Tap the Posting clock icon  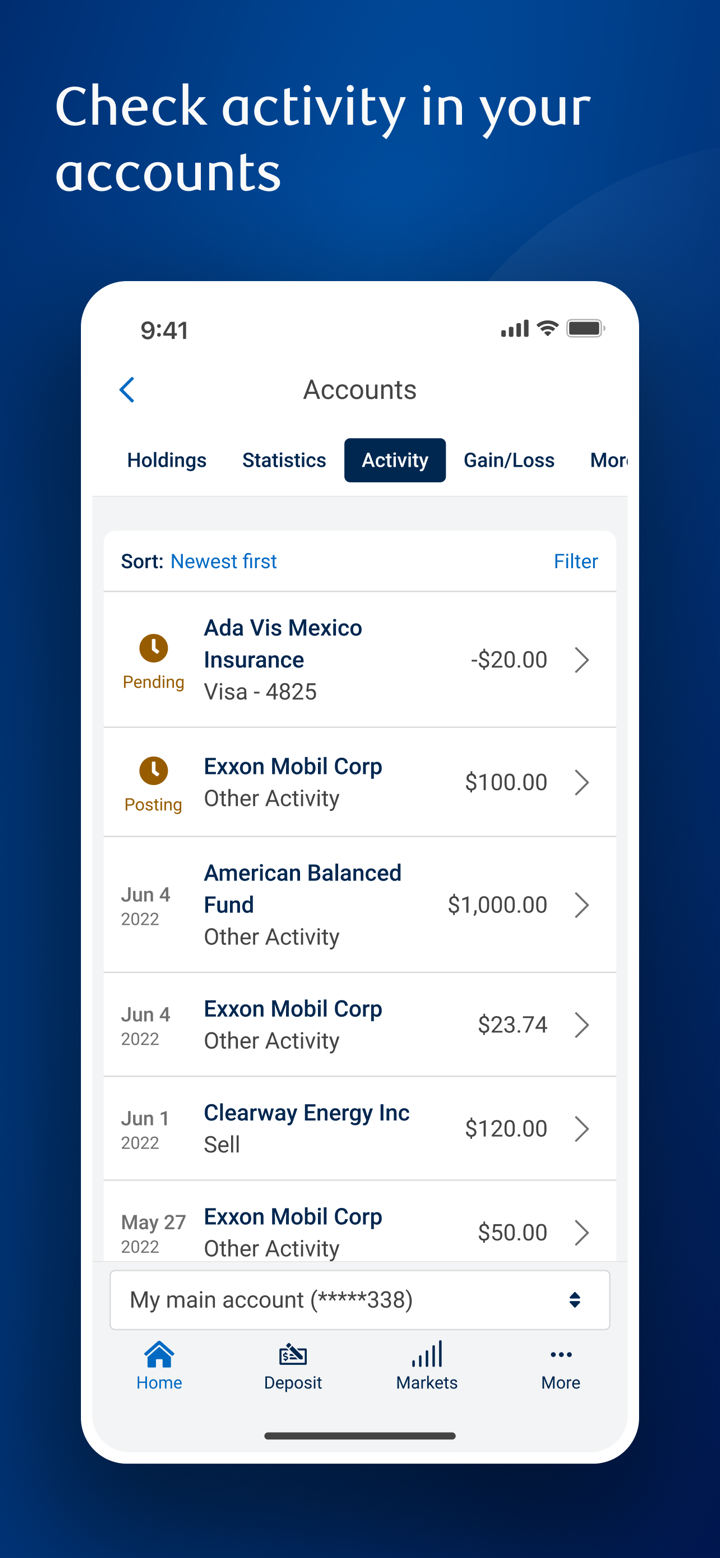(153, 770)
